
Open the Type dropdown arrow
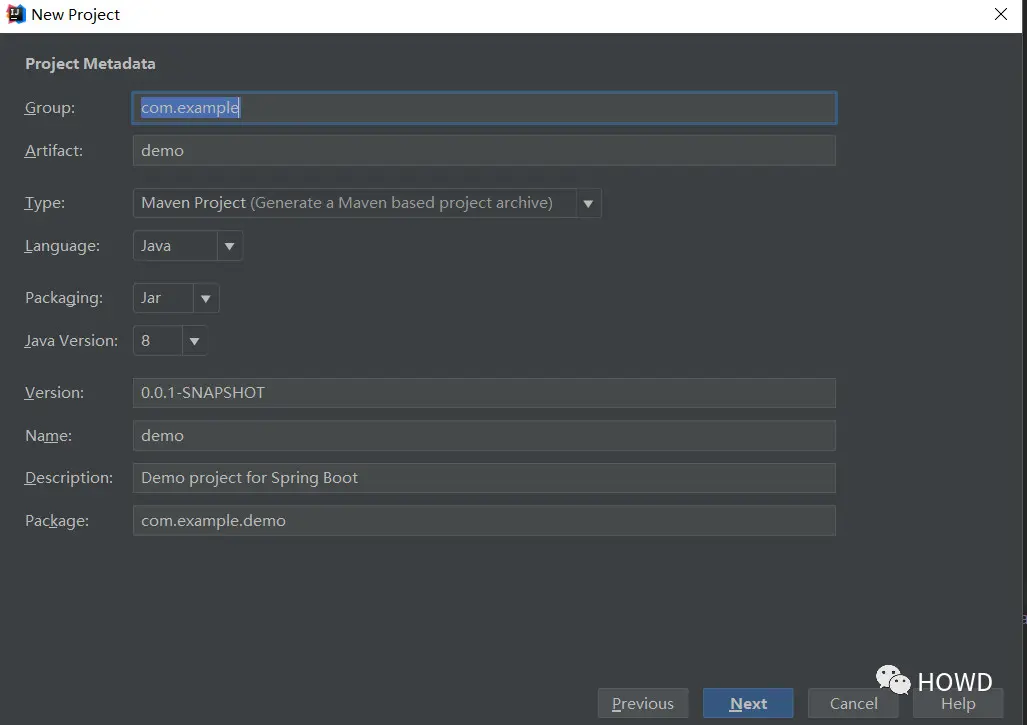588,204
